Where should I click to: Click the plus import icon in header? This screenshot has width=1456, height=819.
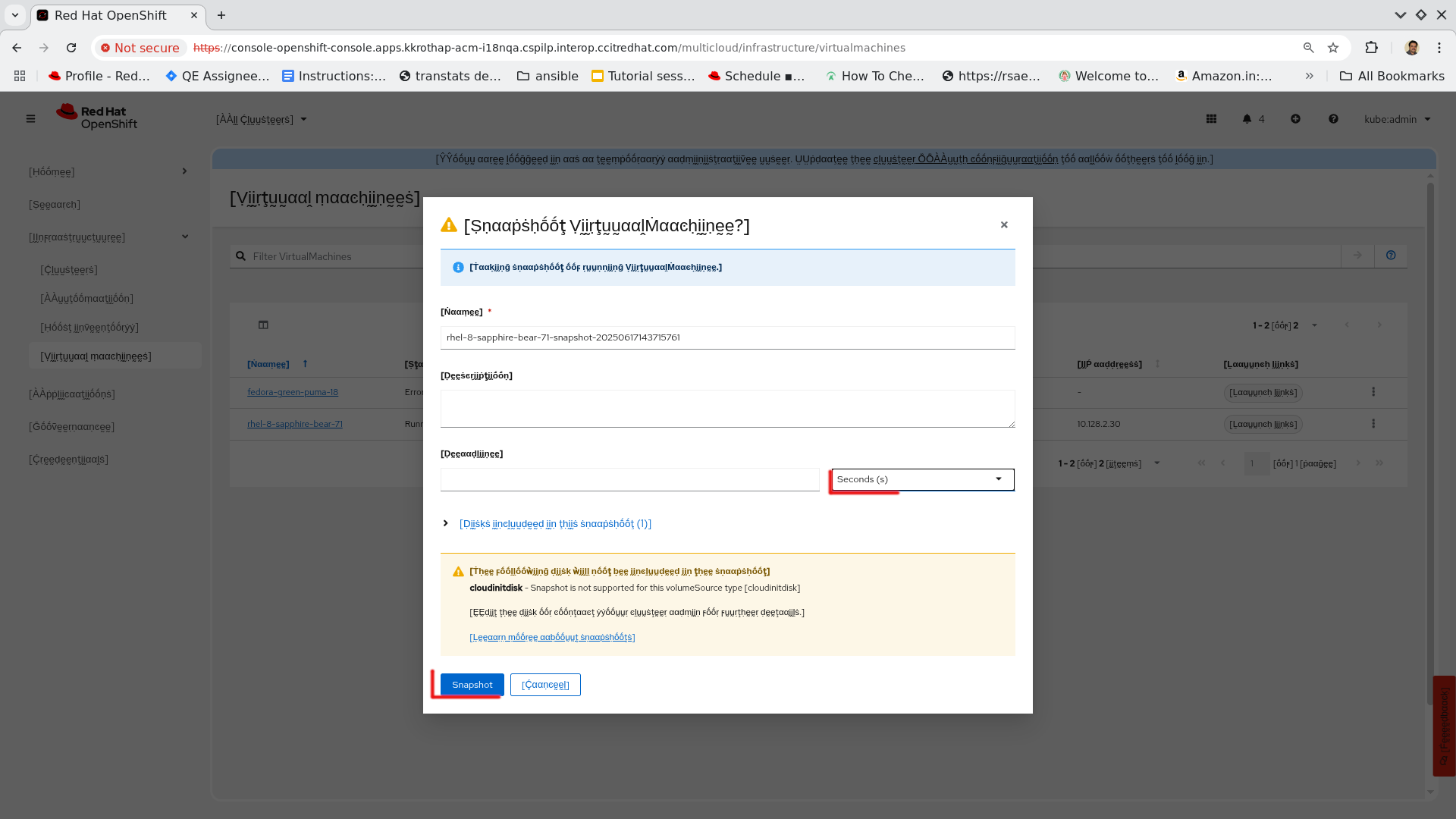pos(1295,119)
